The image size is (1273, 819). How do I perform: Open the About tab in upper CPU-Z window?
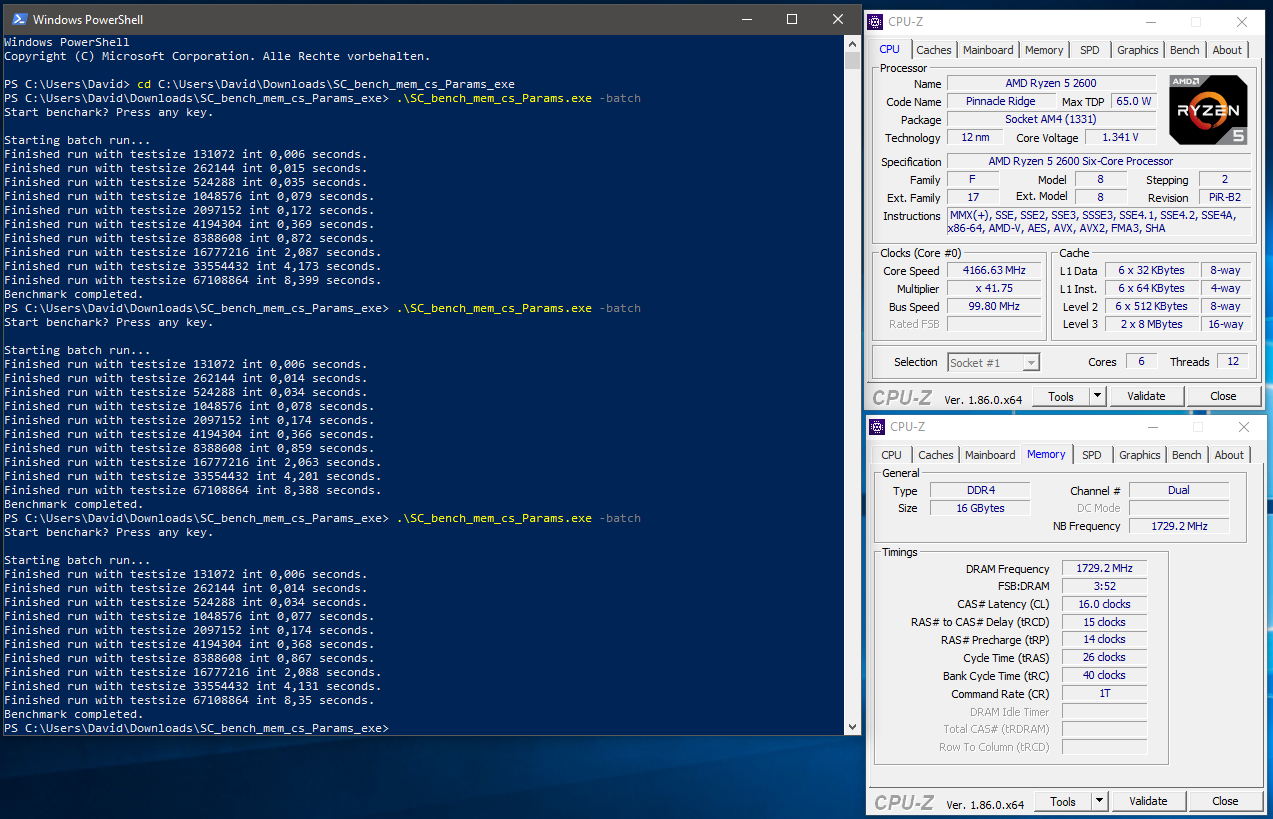point(1227,50)
